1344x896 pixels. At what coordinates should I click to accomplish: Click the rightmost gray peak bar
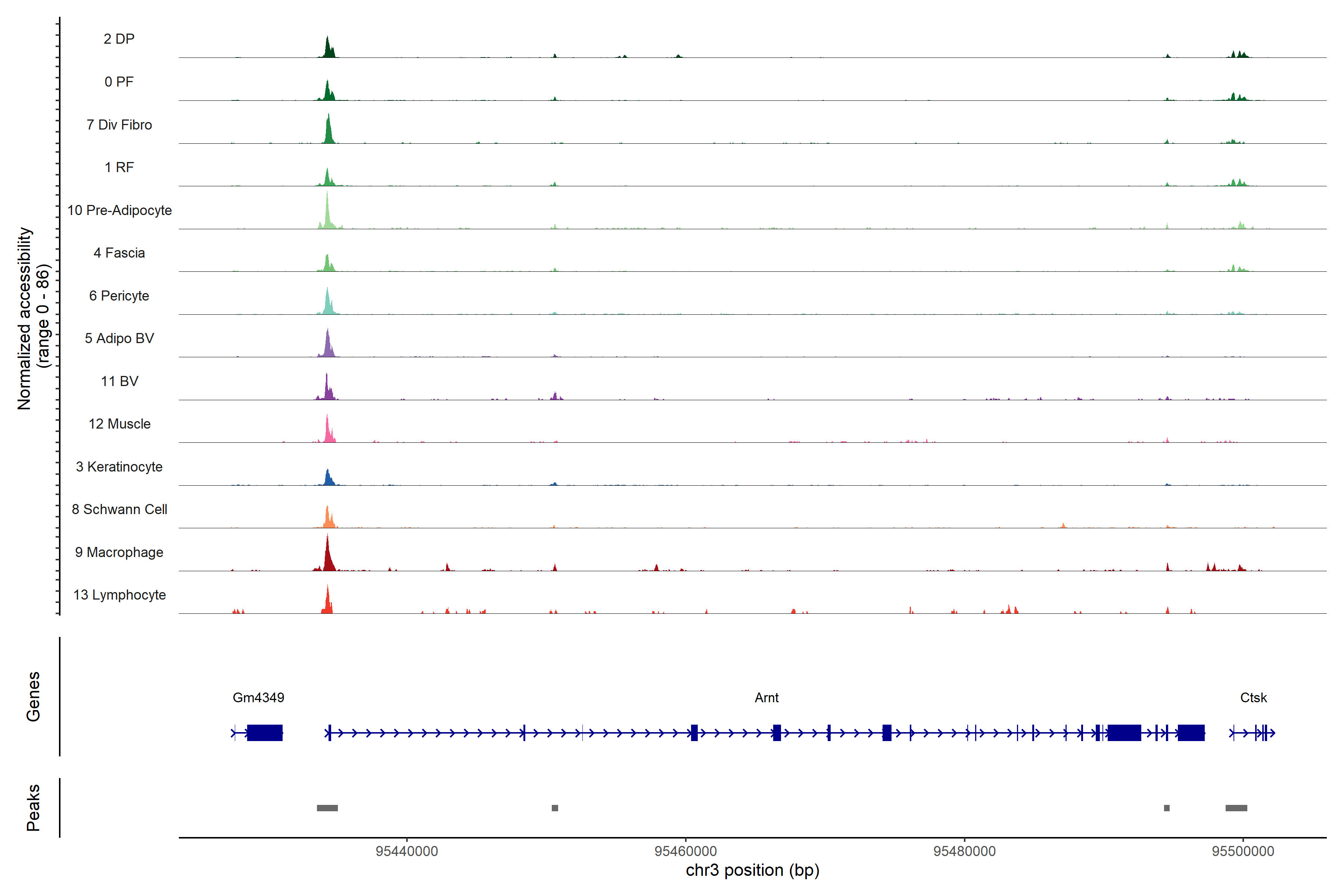point(1236,808)
